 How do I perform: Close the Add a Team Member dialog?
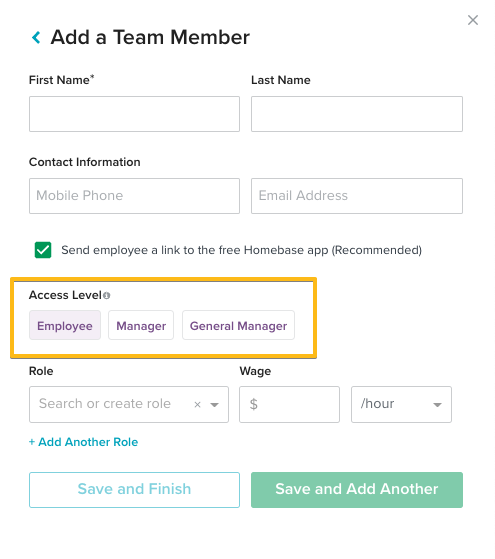473,20
